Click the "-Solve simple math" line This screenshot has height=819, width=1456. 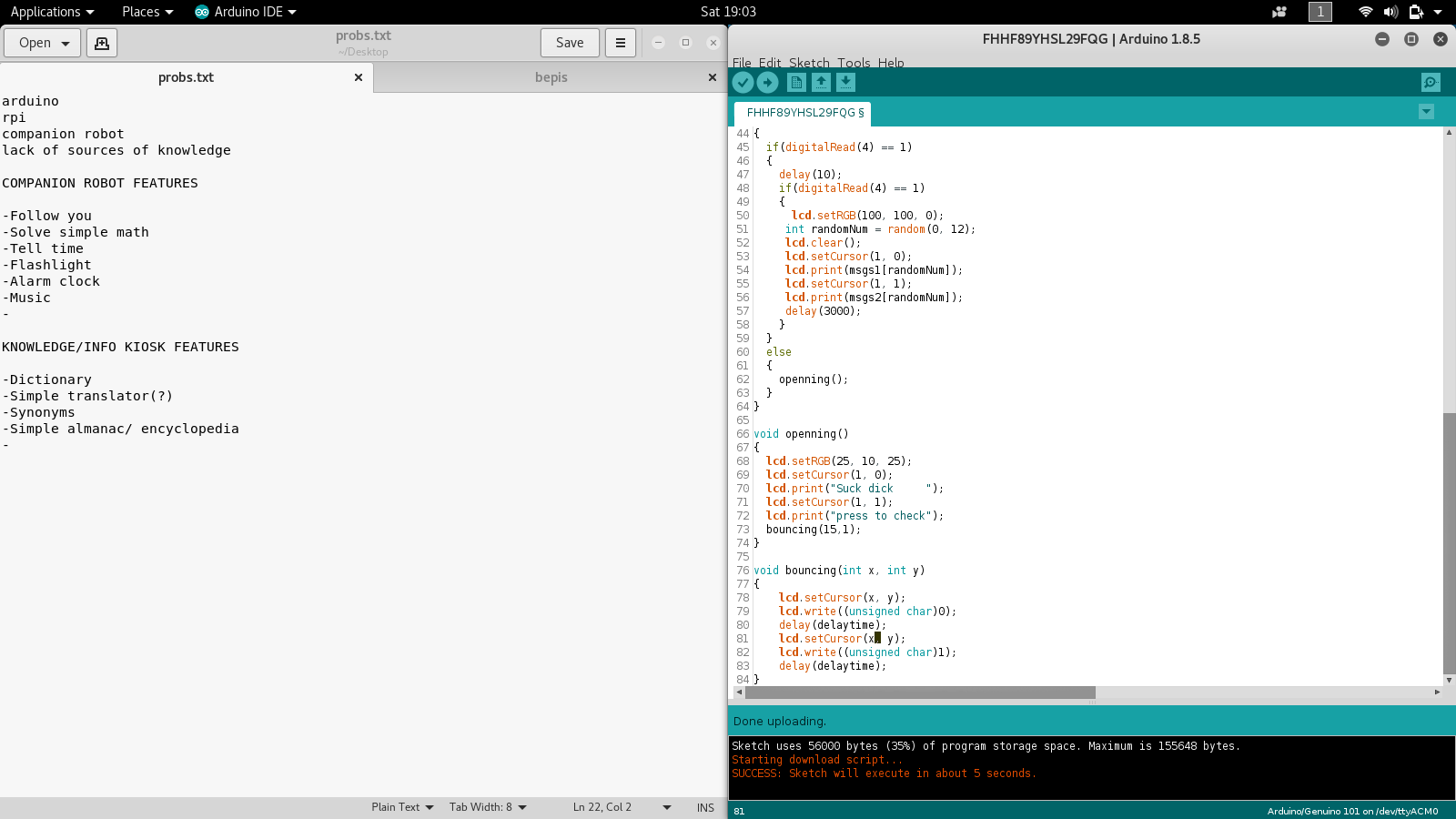pyautogui.click(x=76, y=232)
